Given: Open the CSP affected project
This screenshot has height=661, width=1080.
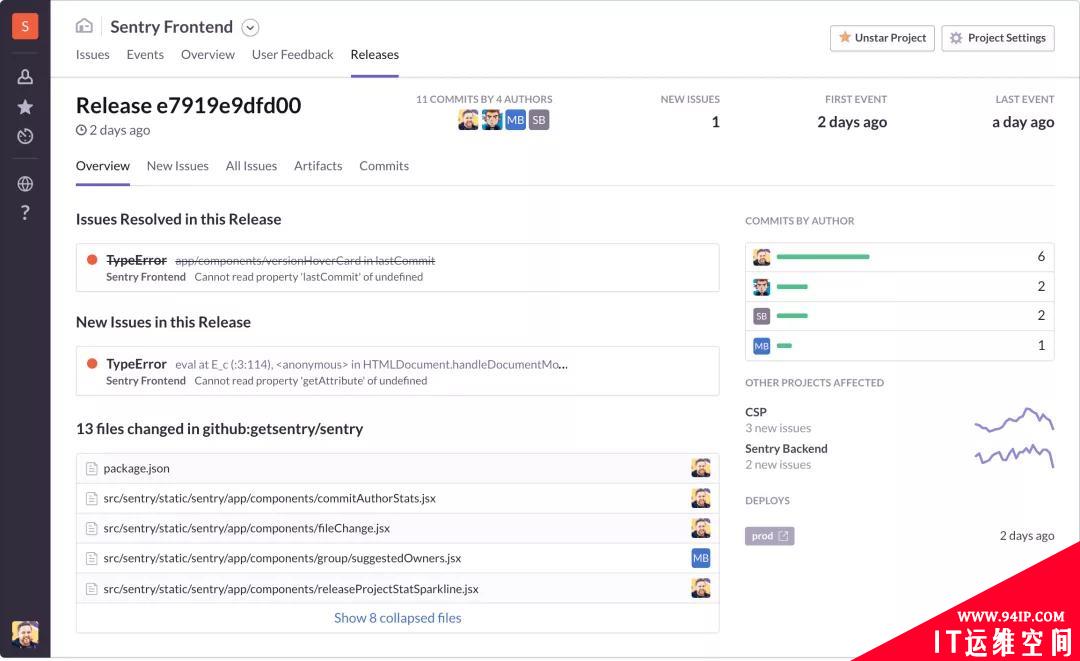Looking at the screenshot, I should tap(756, 412).
